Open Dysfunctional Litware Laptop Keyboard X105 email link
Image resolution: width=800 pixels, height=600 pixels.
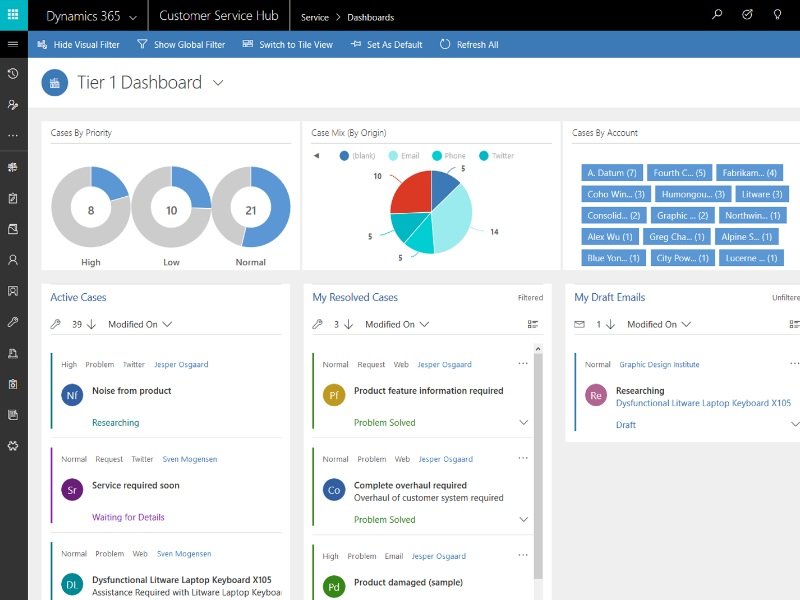tap(703, 403)
